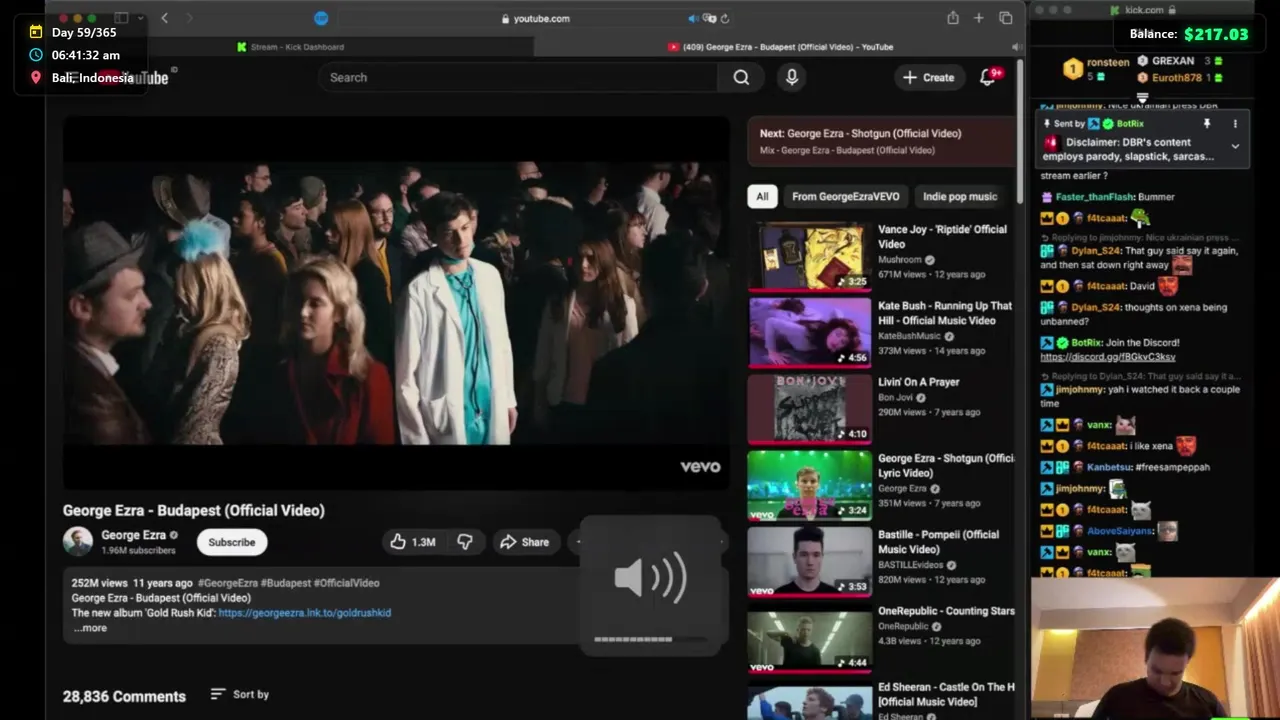Open OneRepublic Counting Stars thumbnail

tap(810, 638)
